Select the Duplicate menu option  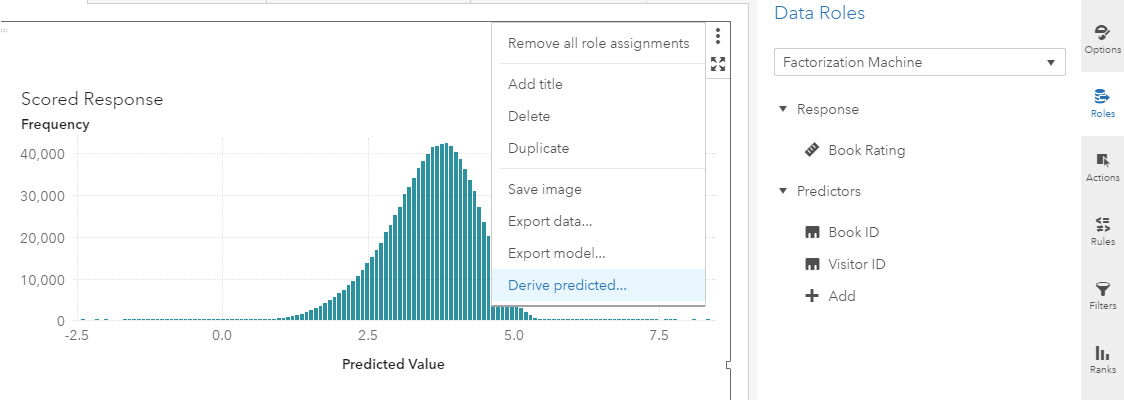(x=538, y=148)
